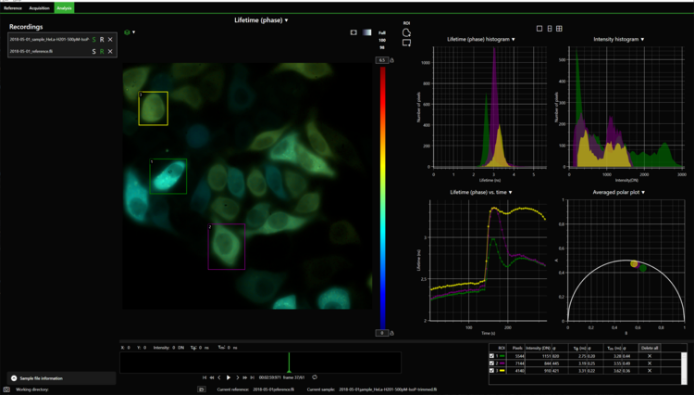Screen dimensions: 694x395
Task: Click the working directory folder icon
Action: tap(6, 390)
